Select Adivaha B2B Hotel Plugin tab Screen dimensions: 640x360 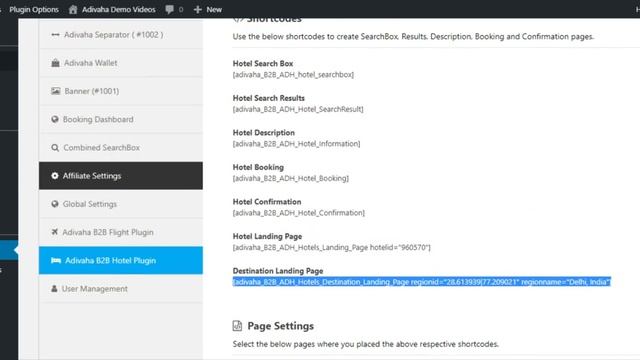pyautogui.click(x=121, y=260)
